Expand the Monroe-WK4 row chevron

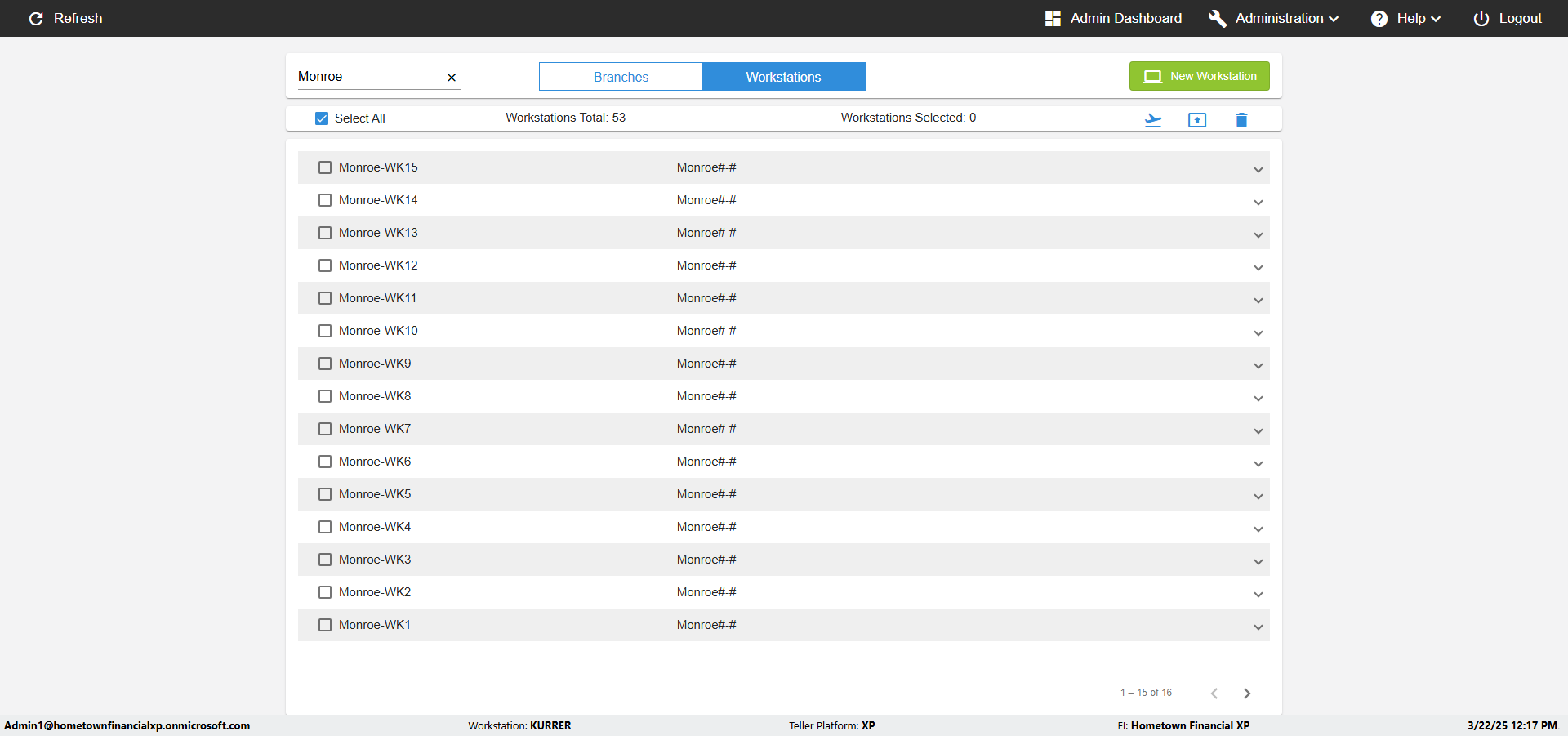(1258, 529)
